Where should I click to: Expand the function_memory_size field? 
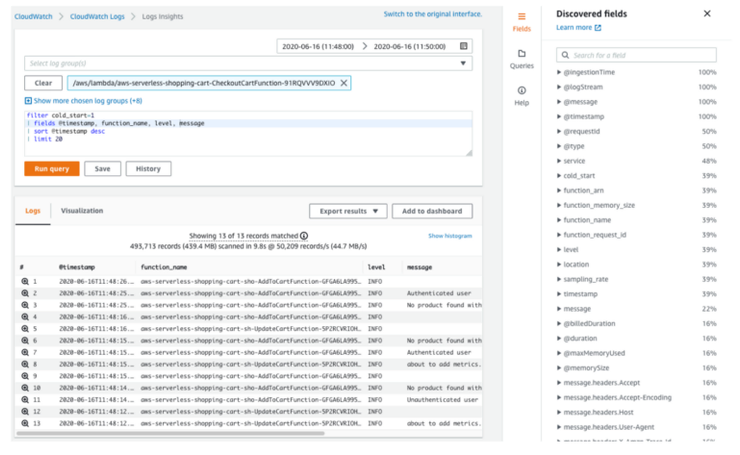click(559, 205)
